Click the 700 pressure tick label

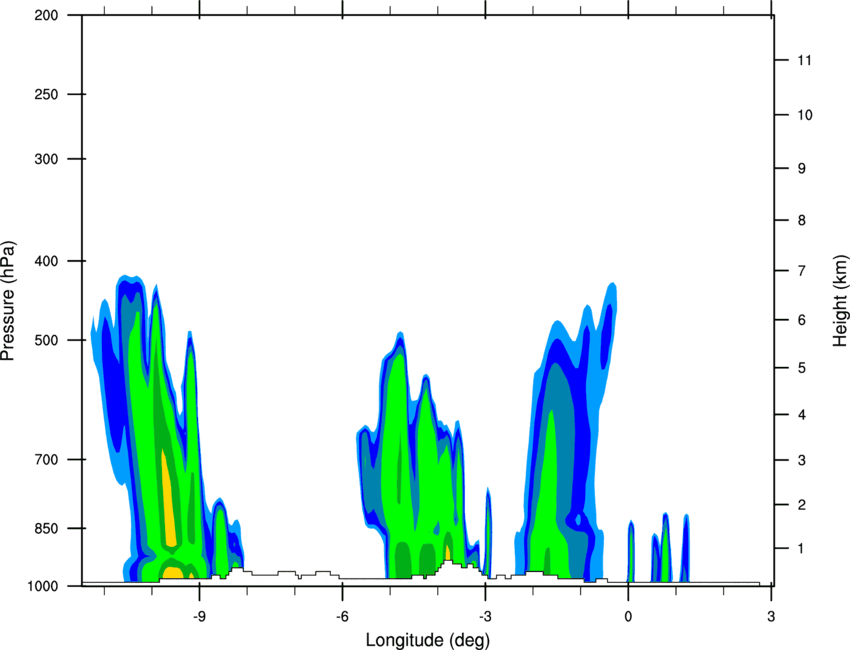46,459
